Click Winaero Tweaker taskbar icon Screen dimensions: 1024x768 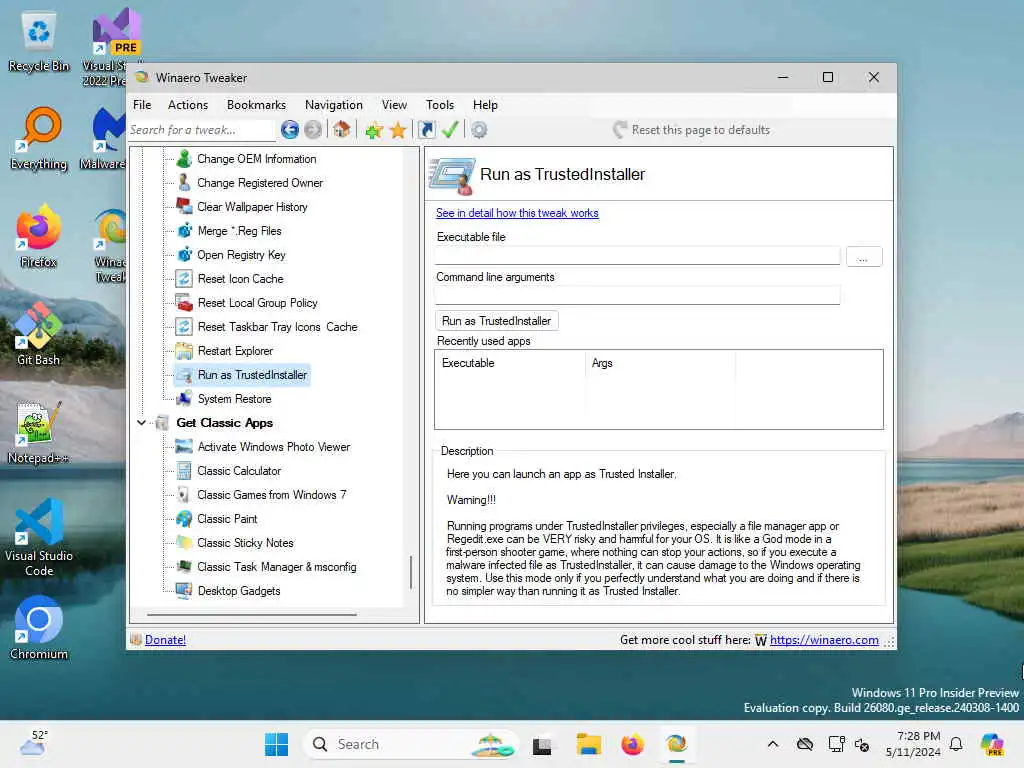(677, 744)
